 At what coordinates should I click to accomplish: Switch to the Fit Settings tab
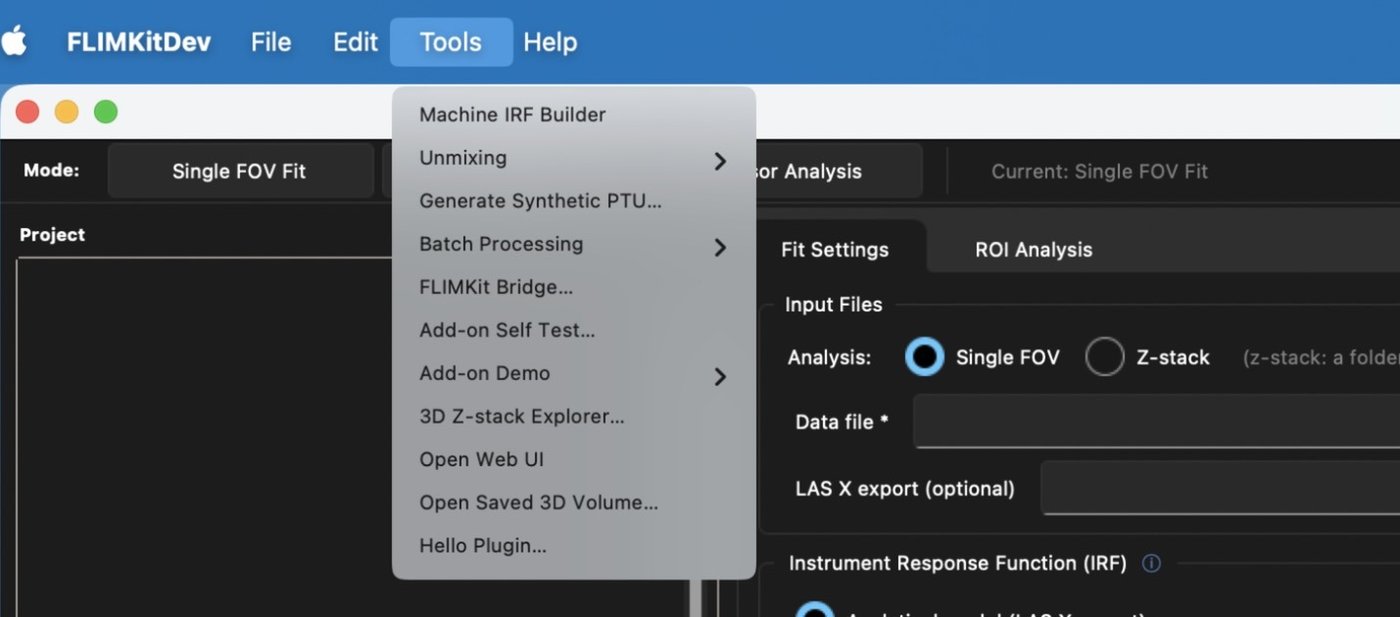point(835,250)
